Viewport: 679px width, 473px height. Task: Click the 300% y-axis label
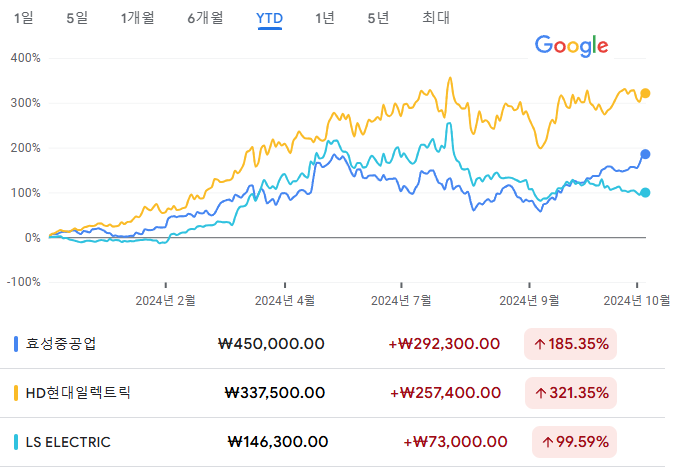click(x=26, y=103)
